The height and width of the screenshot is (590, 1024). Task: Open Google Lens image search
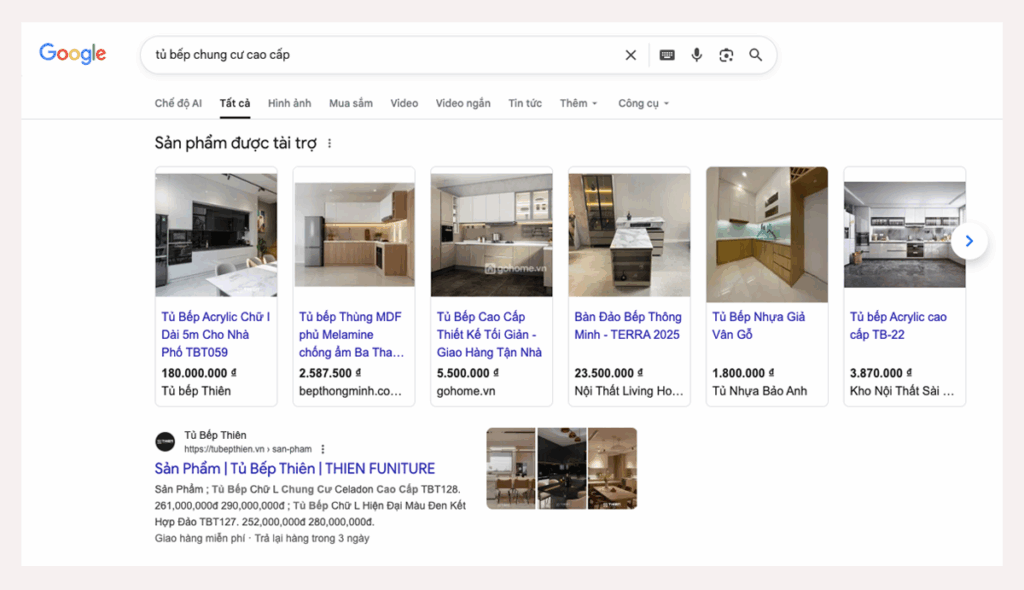[x=726, y=55]
